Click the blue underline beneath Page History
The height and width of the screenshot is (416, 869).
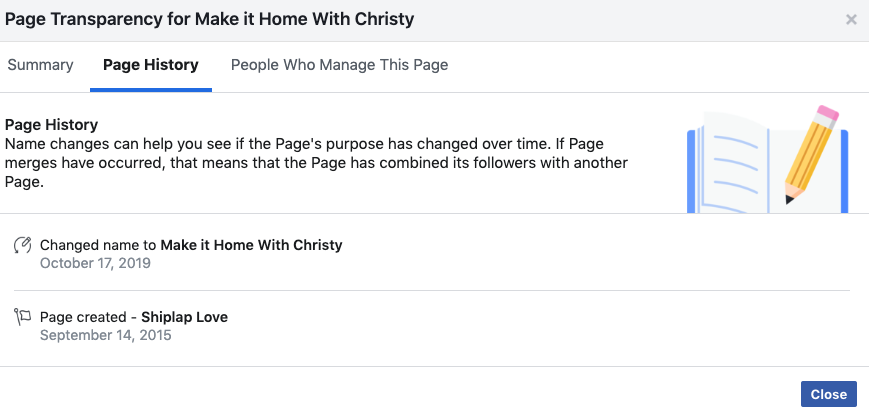[151, 90]
